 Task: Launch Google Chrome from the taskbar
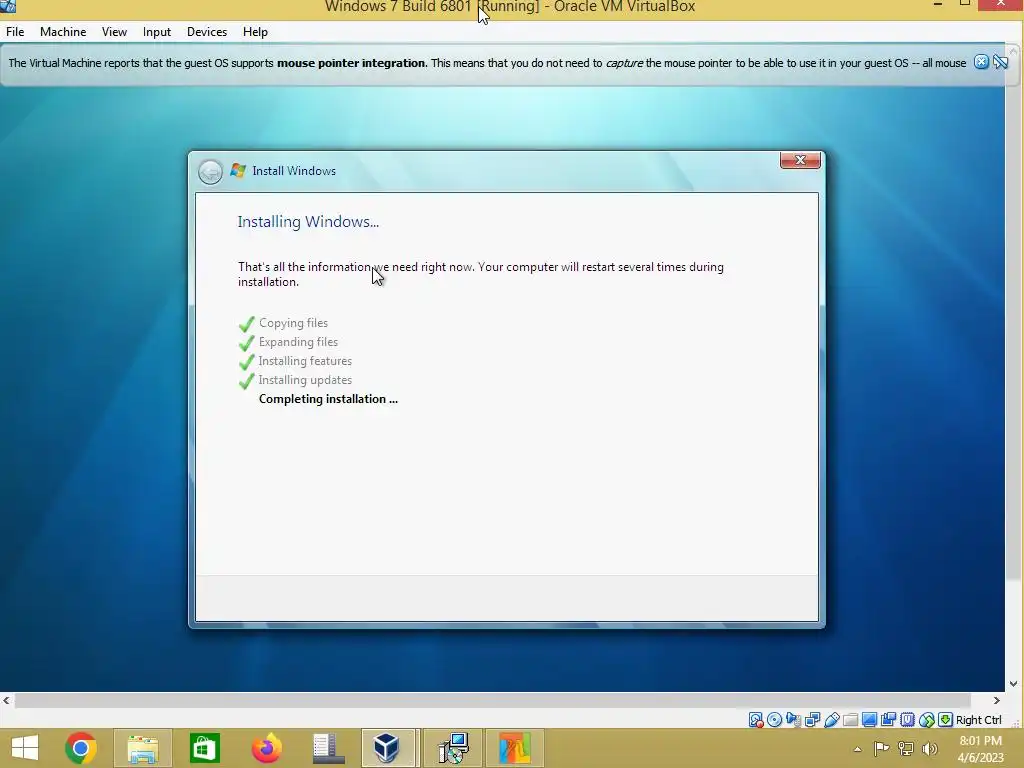point(81,748)
